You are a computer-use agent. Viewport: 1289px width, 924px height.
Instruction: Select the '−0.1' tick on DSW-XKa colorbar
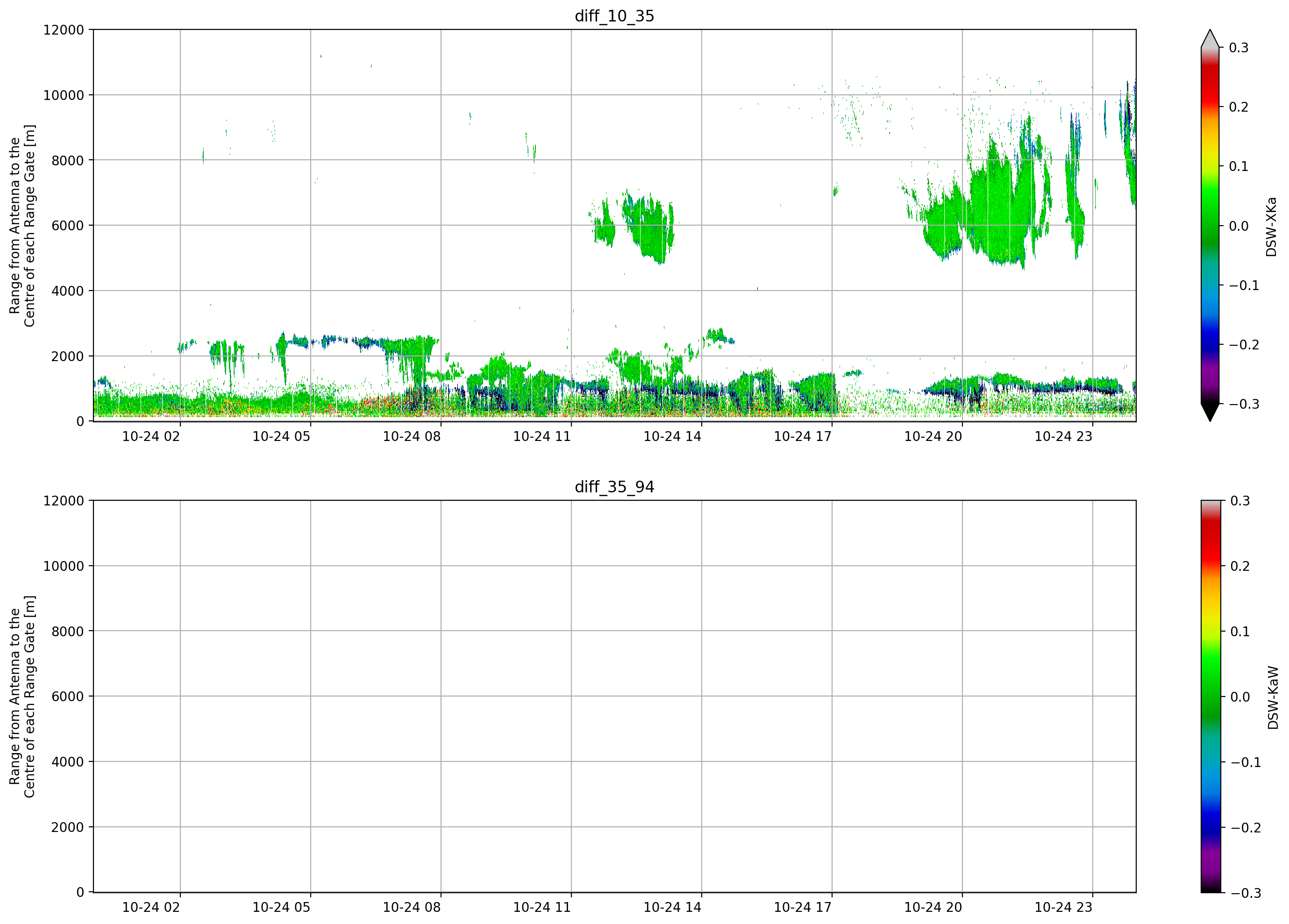tap(1244, 286)
